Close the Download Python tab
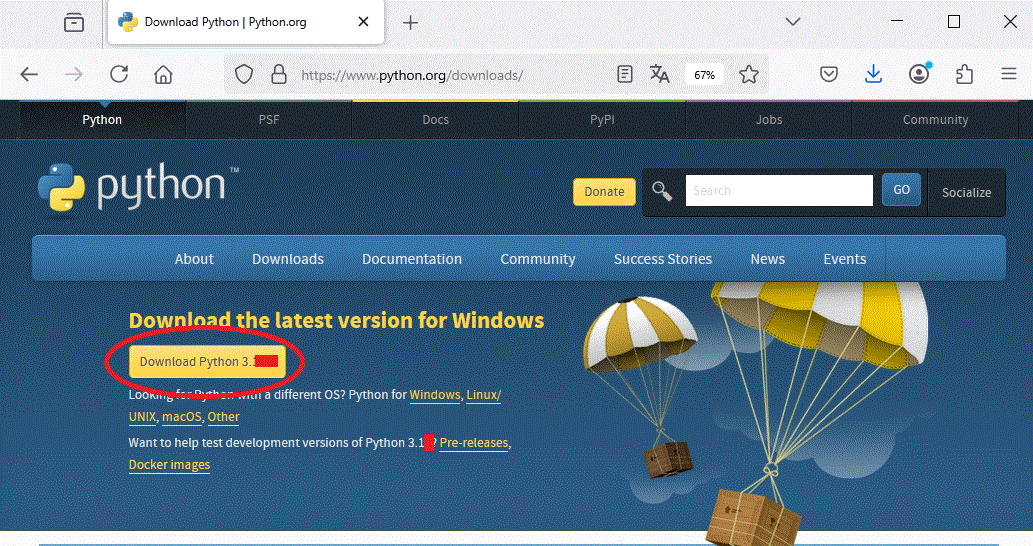 click(x=363, y=22)
